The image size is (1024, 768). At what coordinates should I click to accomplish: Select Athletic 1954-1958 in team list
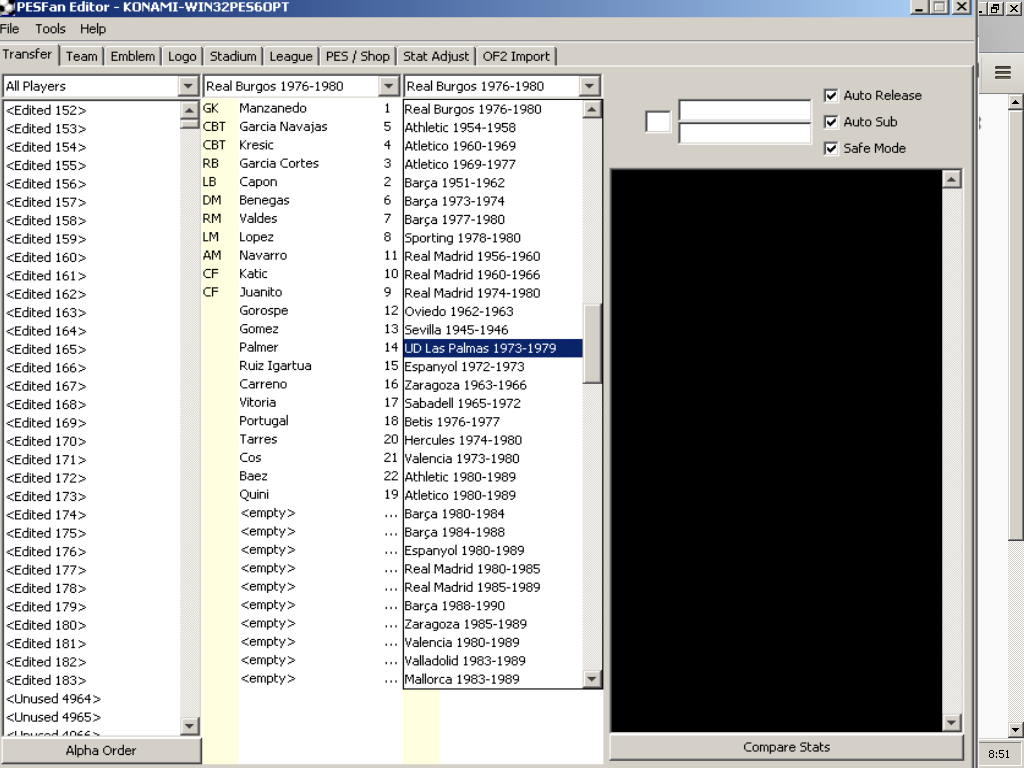492,127
